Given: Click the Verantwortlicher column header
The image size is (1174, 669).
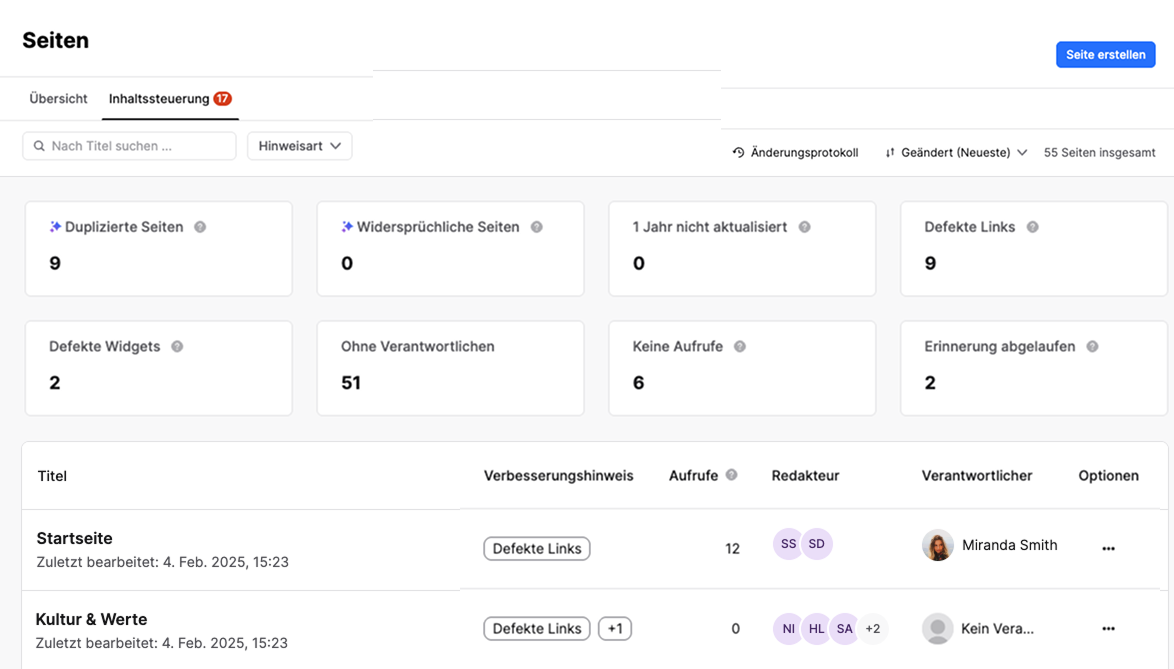Looking at the screenshot, I should [977, 476].
